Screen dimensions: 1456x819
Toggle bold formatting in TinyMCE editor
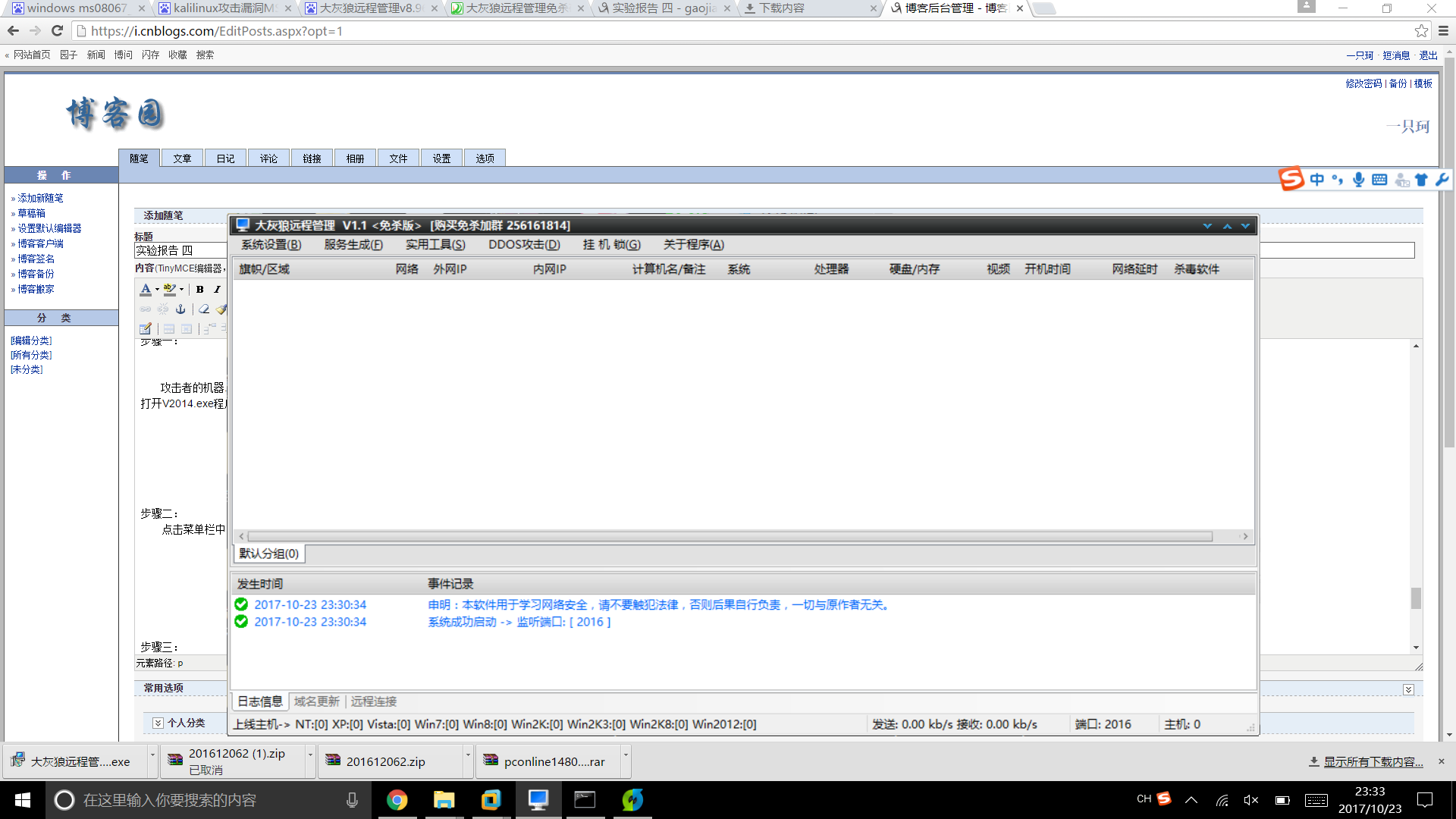pyautogui.click(x=200, y=289)
